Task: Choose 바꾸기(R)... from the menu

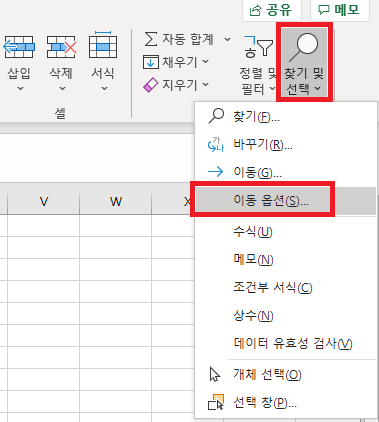Action: (x=286, y=144)
